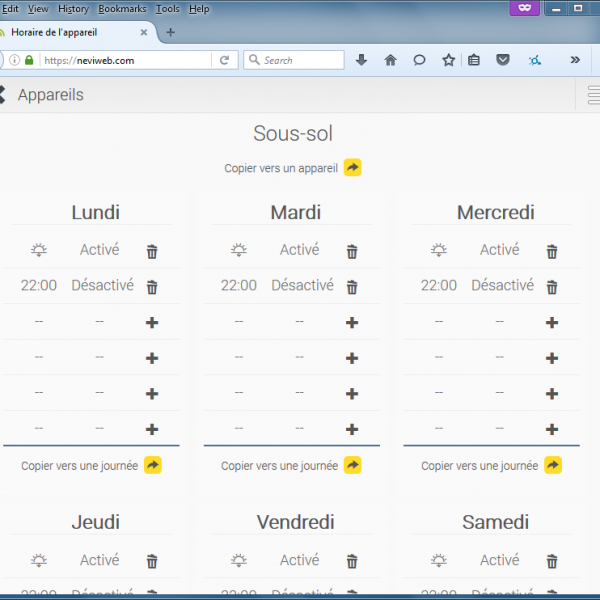The image size is (600, 600).
Task: Click Lundi's Copier vers une journée arrow icon
Action: (x=152, y=466)
